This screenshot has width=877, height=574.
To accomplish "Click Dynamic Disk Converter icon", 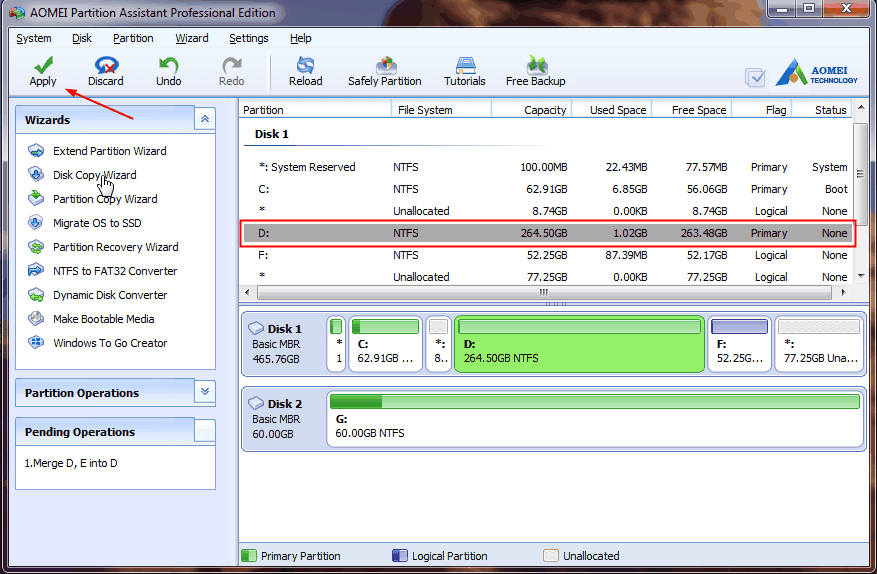I will coord(36,294).
